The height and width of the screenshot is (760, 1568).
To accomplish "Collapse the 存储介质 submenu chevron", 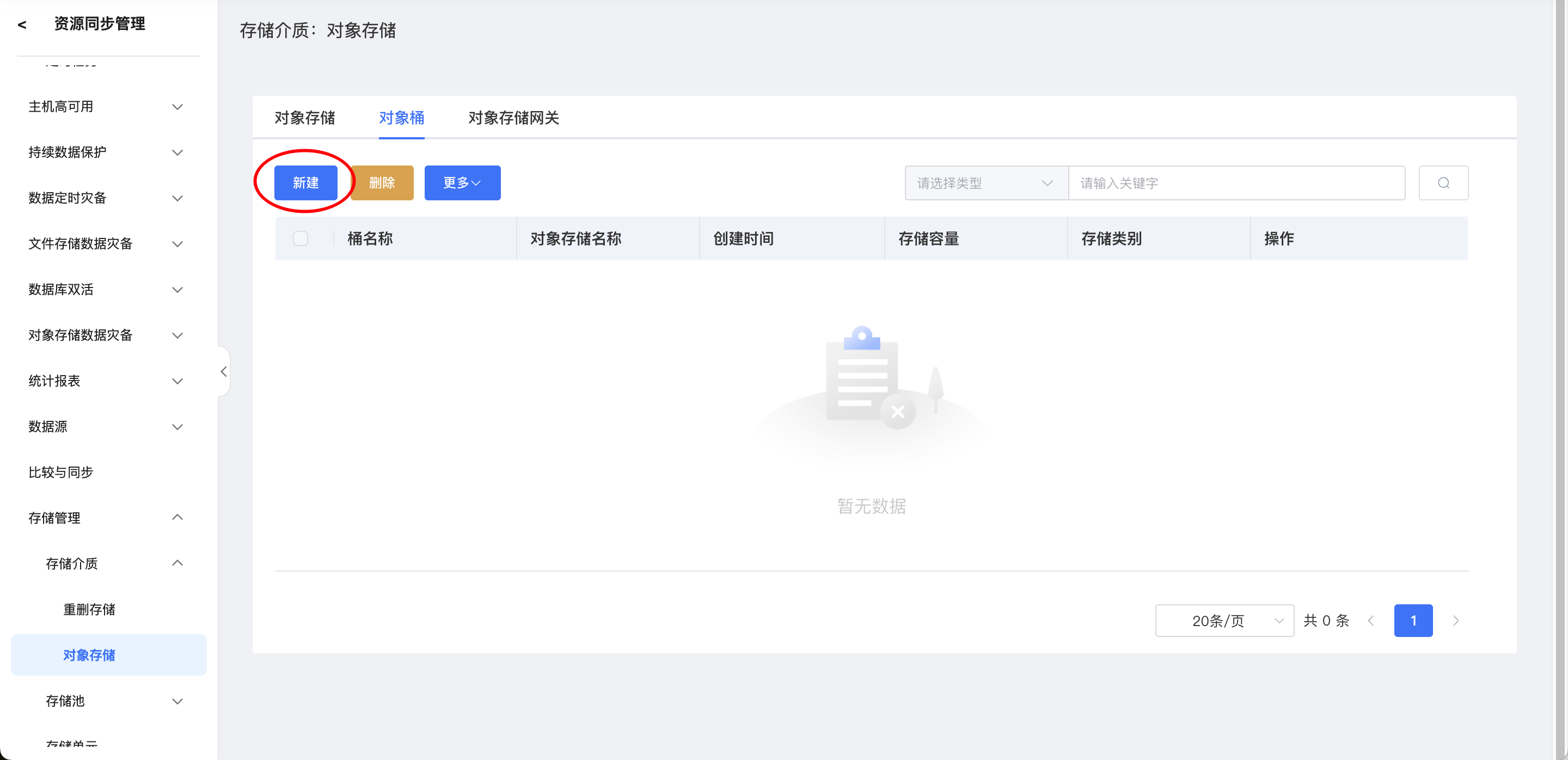I will 177,563.
